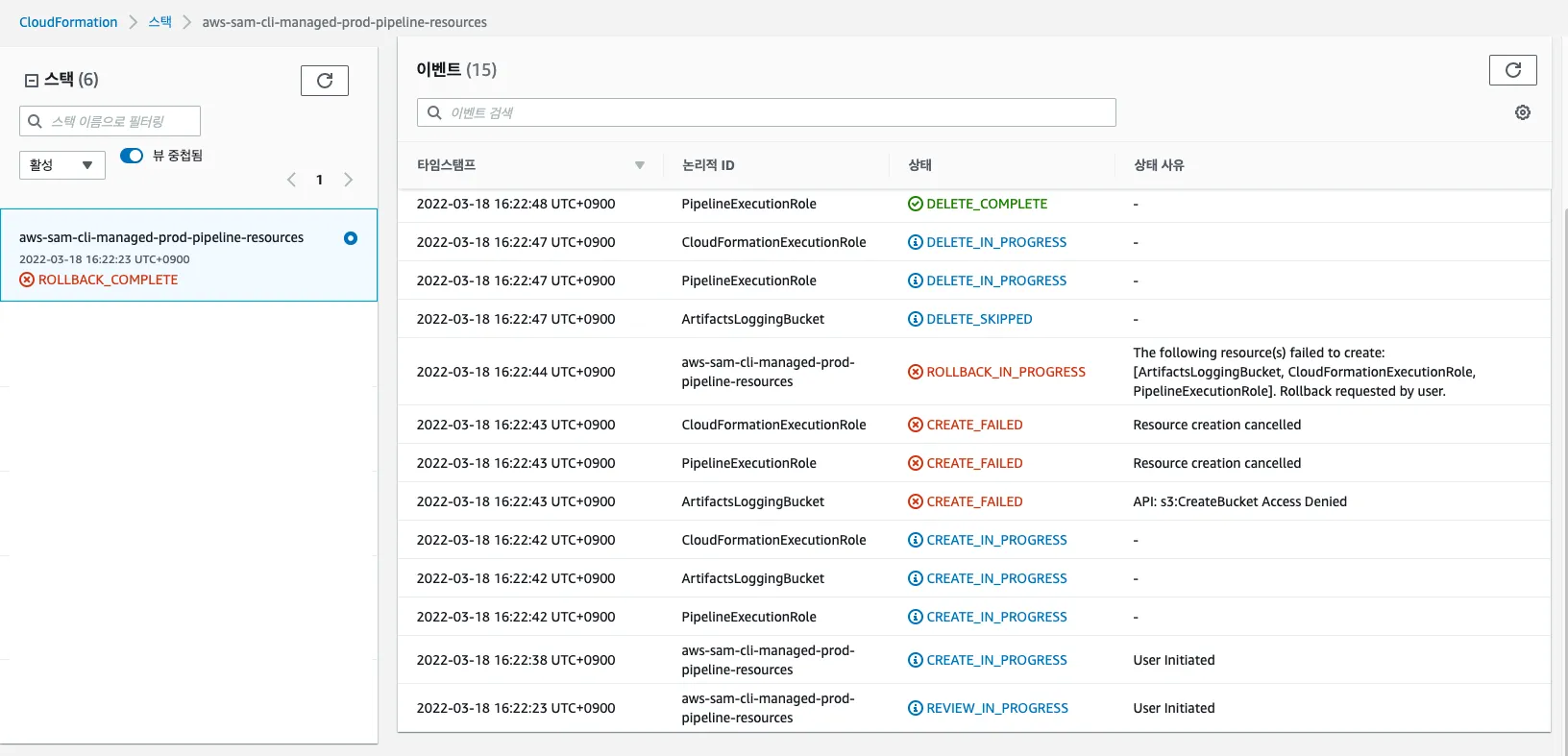Image resolution: width=1568 pixels, height=756 pixels.
Task: Open events table settings gear
Action: click(1522, 112)
